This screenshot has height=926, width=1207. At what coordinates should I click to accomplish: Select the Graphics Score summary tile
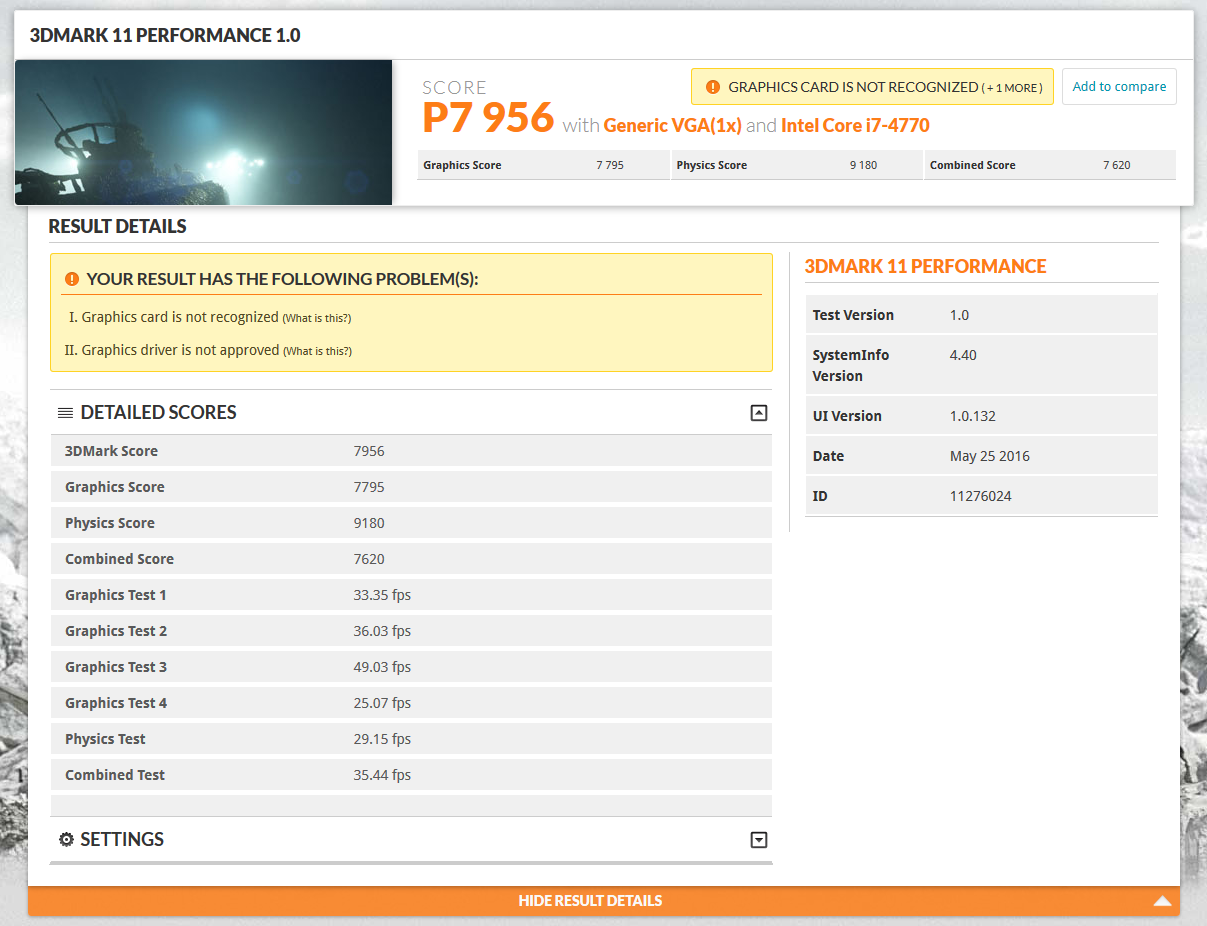coord(542,165)
